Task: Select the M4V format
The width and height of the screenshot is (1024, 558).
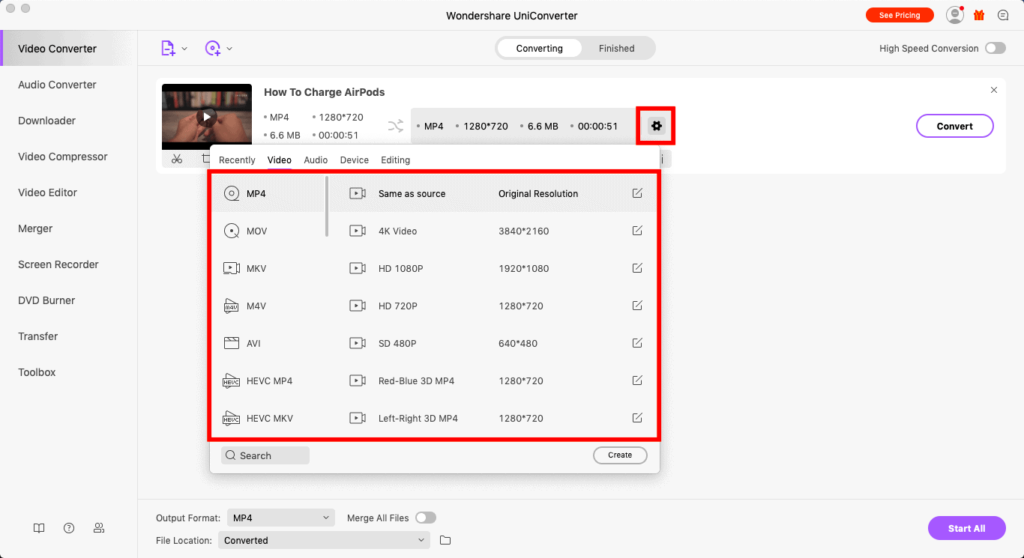Action: click(268, 305)
